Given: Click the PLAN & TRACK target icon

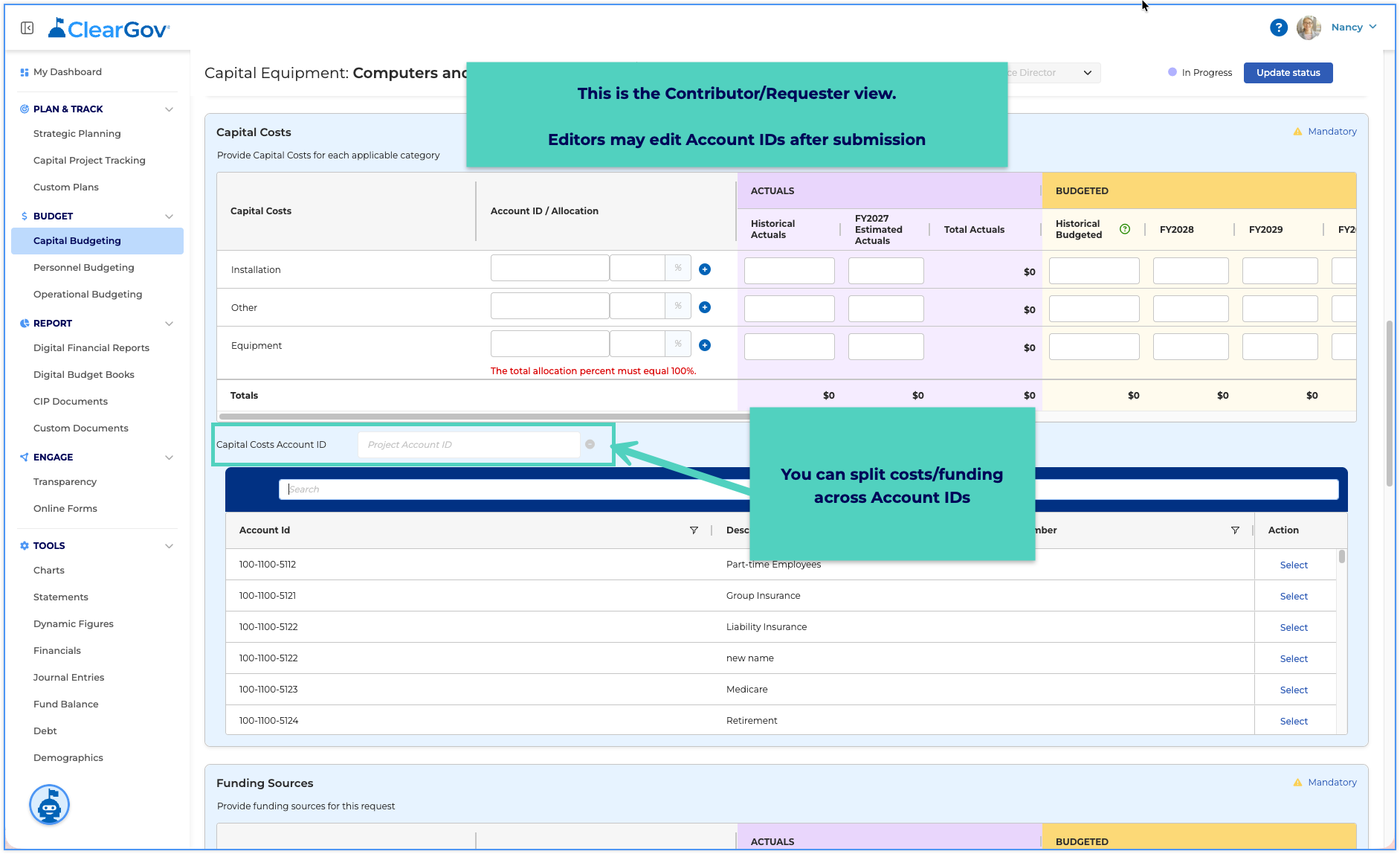Looking at the screenshot, I should coord(25,109).
